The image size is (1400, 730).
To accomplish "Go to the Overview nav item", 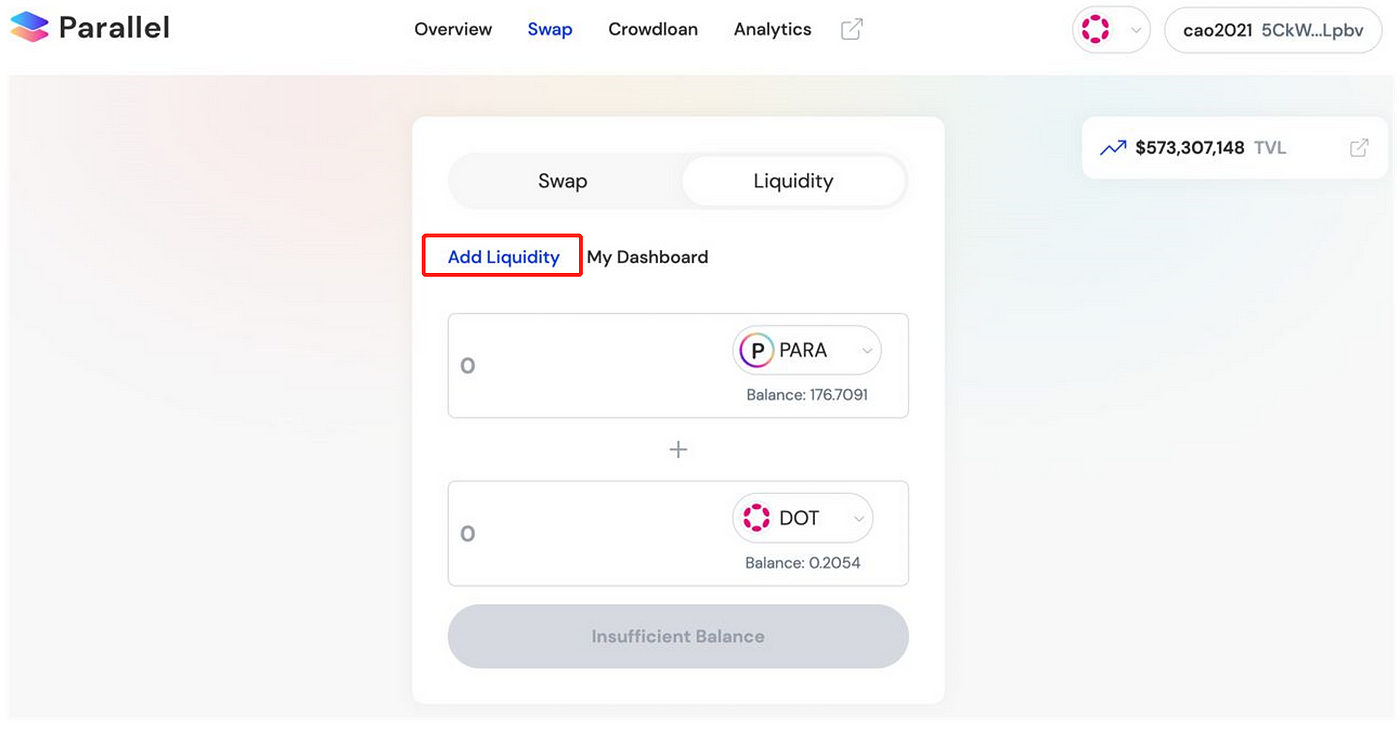I will click(453, 30).
